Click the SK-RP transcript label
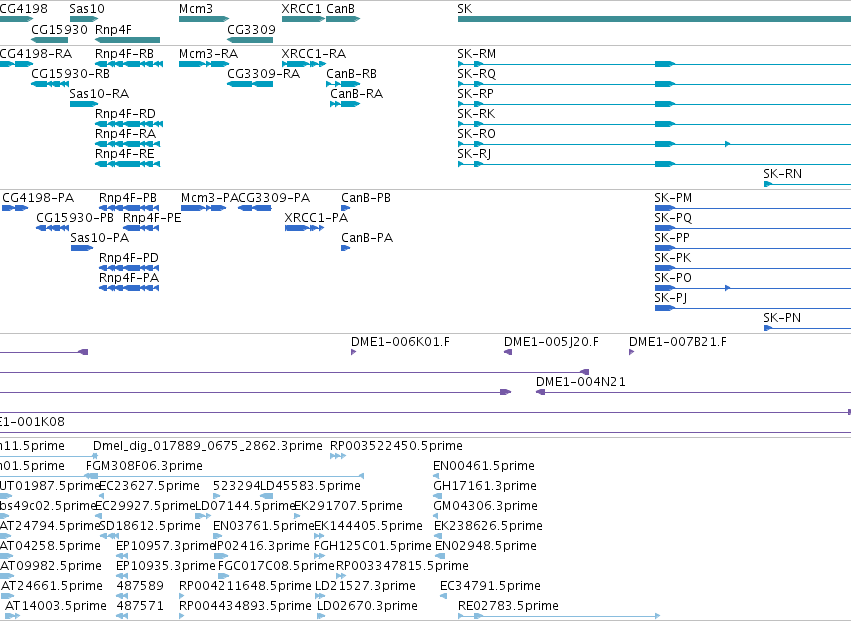The height and width of the screenshot is (621, 851). (475, 94)
